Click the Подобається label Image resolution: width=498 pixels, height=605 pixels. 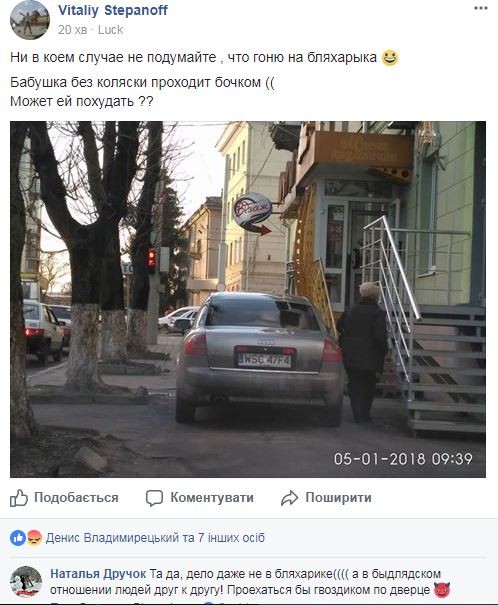76,498
